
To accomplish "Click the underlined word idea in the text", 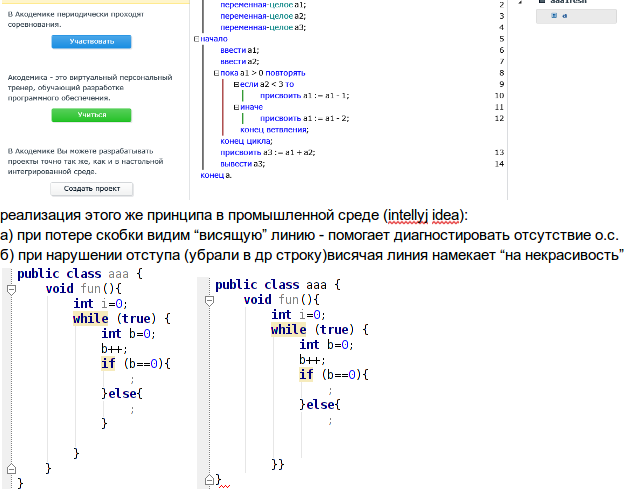I will click(450, 215).
